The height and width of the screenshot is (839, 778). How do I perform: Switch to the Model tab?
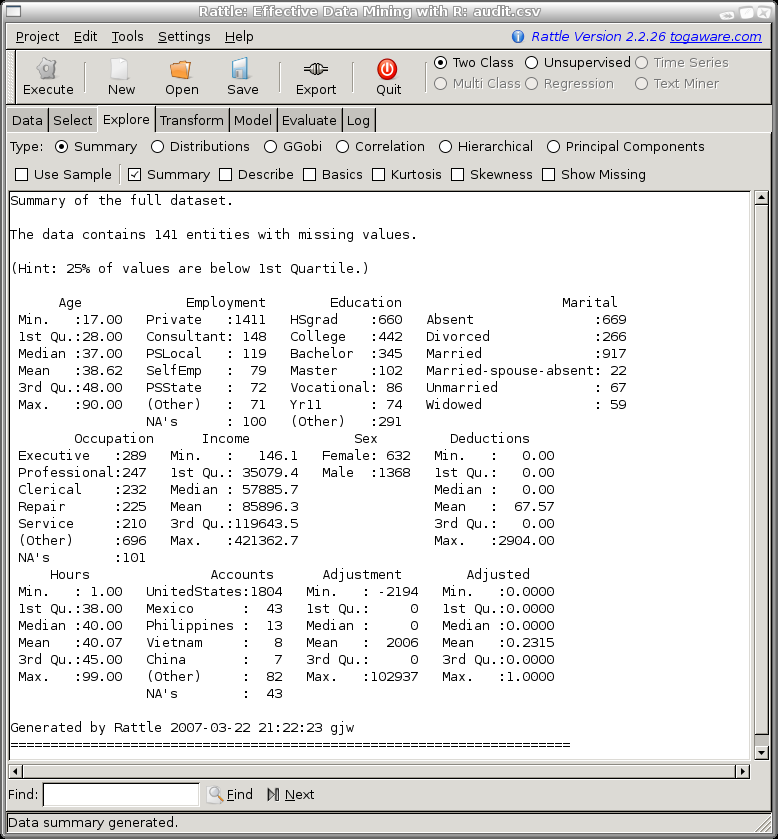253,120
